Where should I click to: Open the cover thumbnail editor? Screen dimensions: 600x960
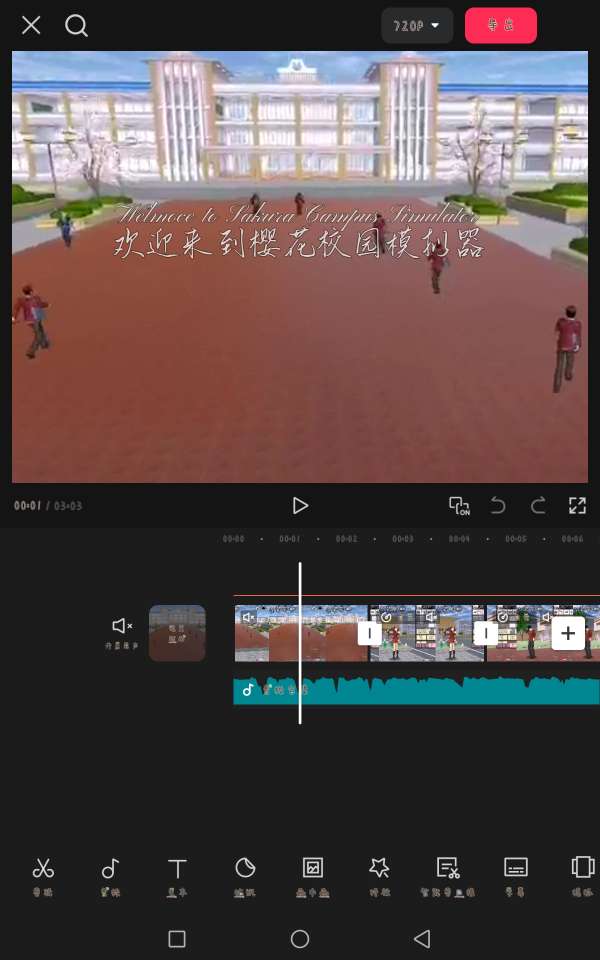point(177,633)
